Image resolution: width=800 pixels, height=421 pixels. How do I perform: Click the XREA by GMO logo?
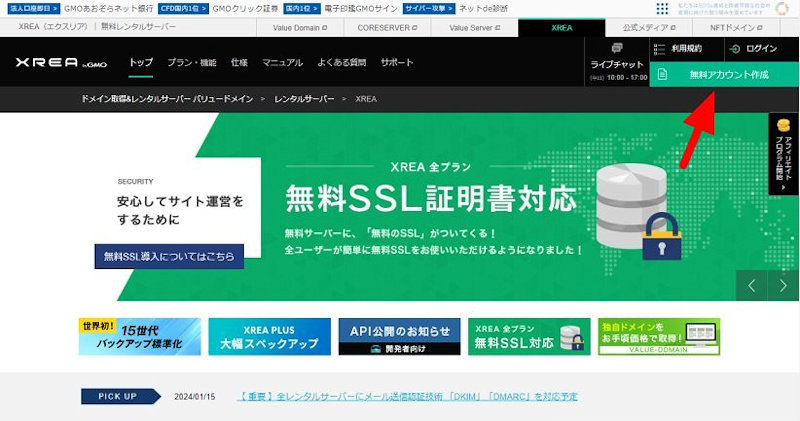61,63
